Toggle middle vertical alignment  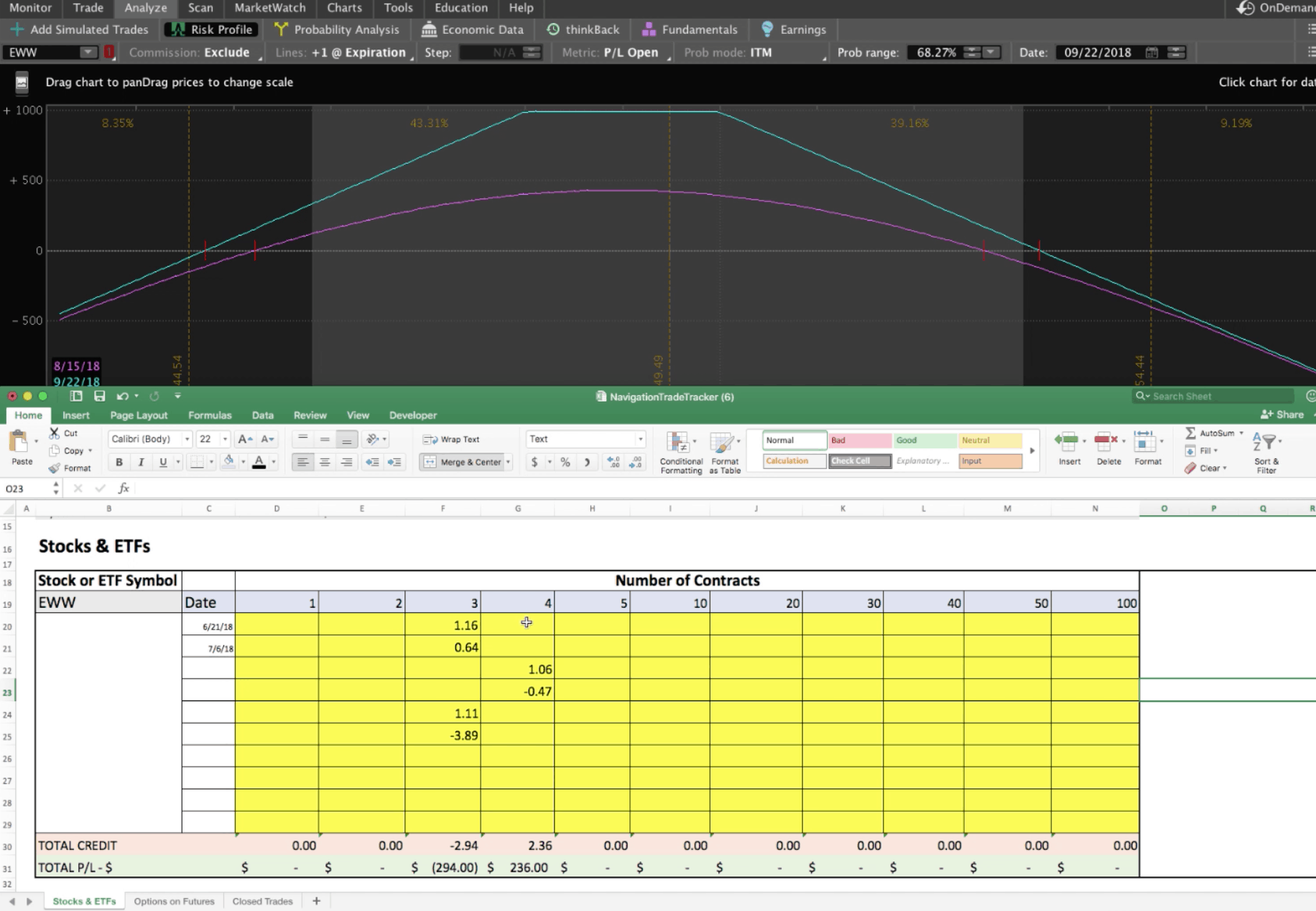click(x=325, y=439)
